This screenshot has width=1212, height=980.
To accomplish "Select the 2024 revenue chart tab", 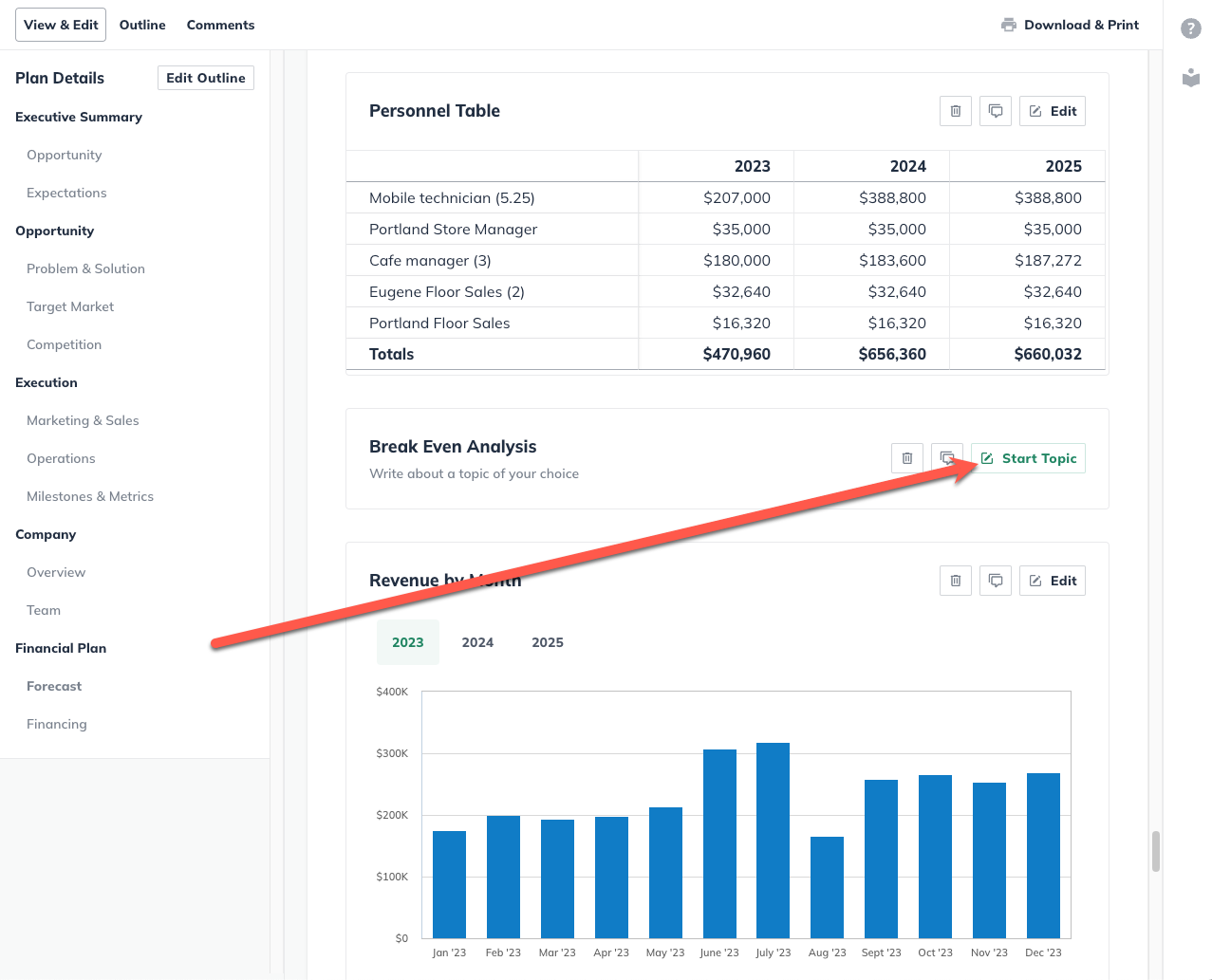I will [x=477, y=642].
